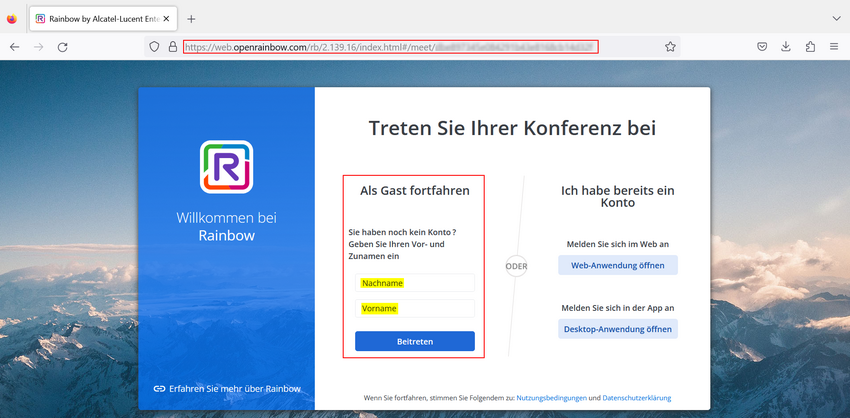Open the extensions puzzle icon
This screenshot has width=850, height=418.
coord(810,47)
